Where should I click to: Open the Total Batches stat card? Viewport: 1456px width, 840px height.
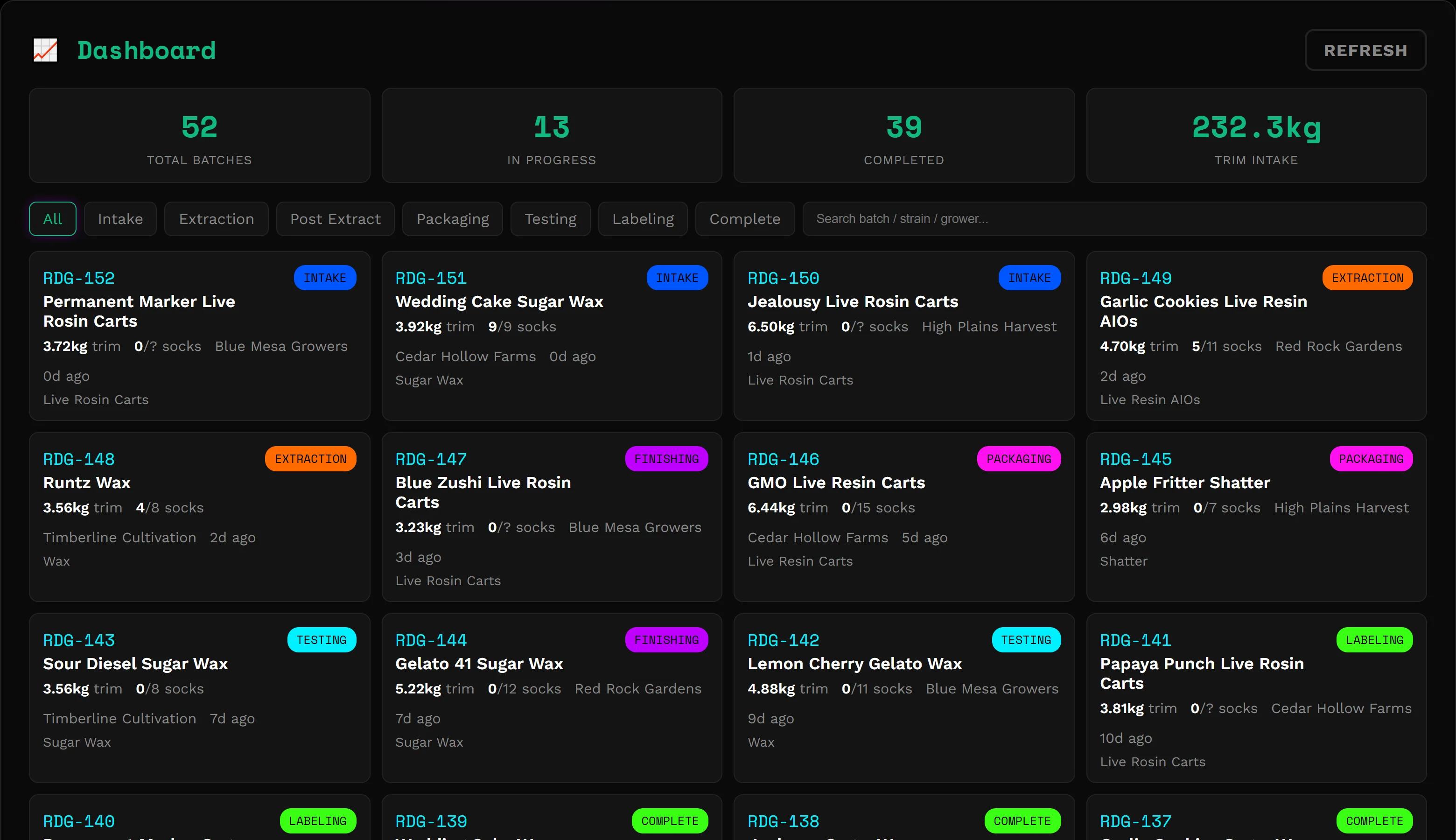(x=200, y=136)
